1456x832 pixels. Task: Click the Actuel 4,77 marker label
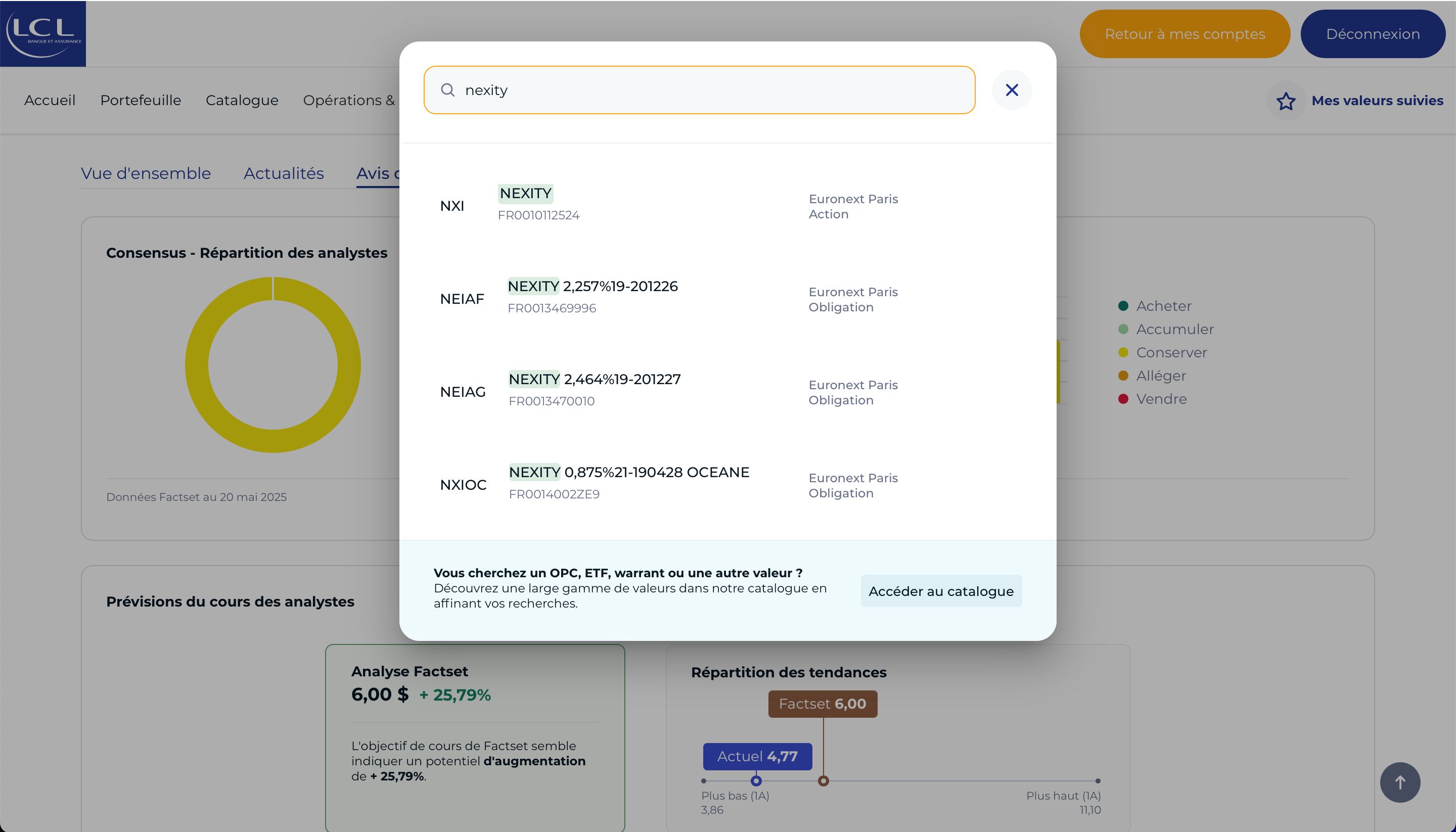757,757
